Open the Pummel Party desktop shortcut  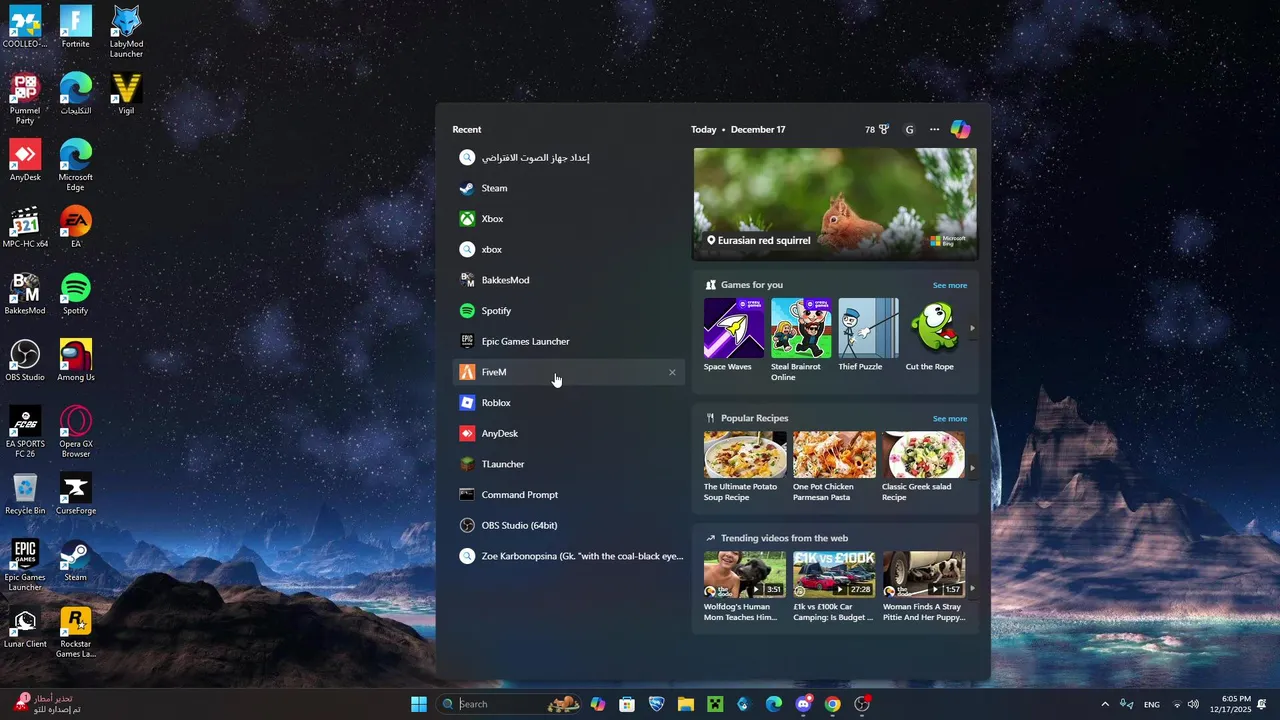click(x=25, y=98)
